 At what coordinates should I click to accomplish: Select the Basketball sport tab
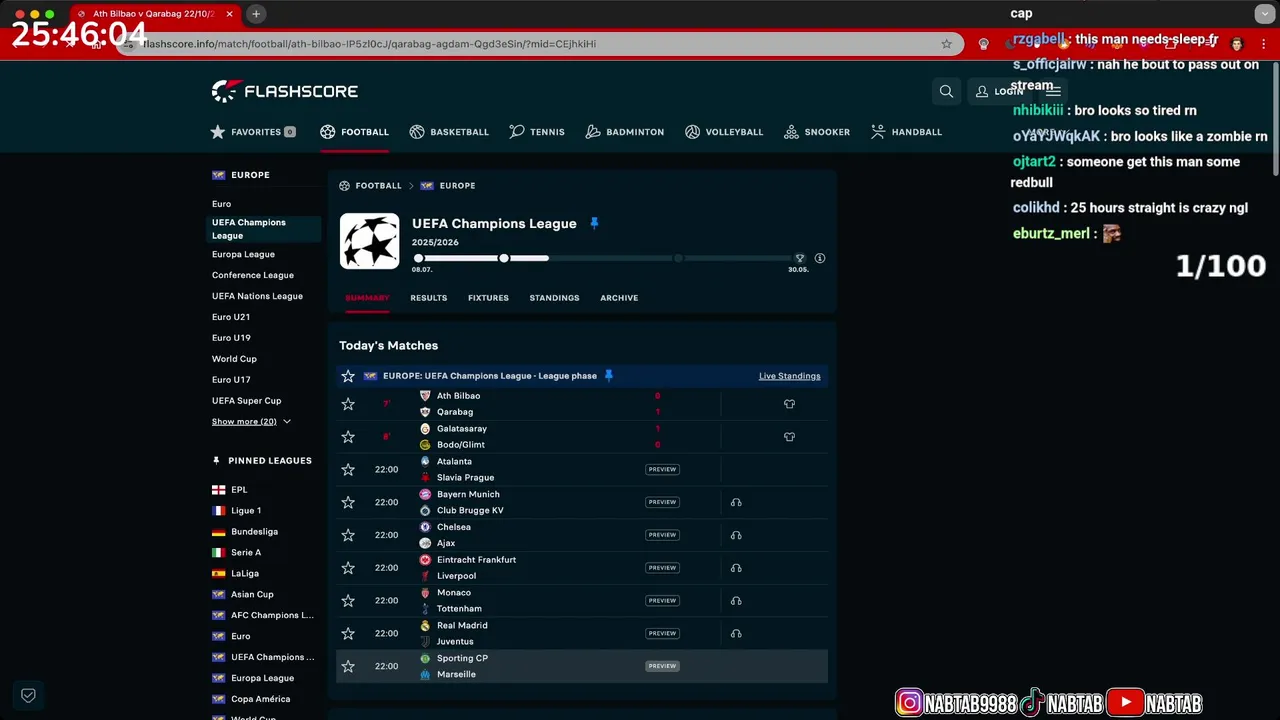pyautogui.click(x=449, y=132)
